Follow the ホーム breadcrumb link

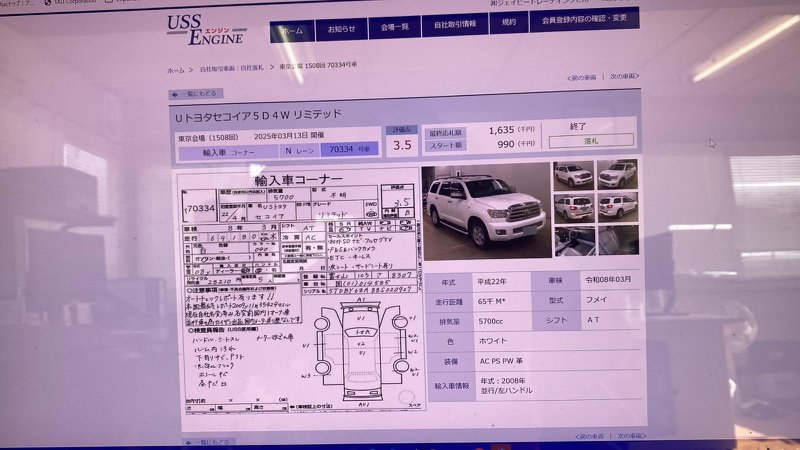coord(176,70)
